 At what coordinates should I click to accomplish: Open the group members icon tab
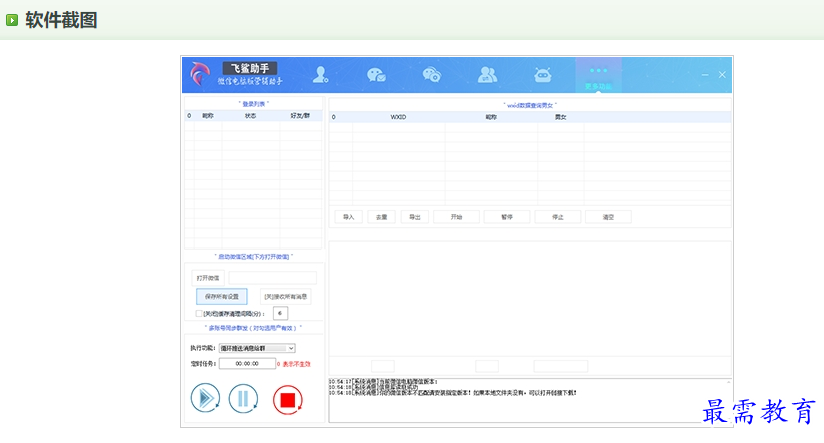point(487,74)
